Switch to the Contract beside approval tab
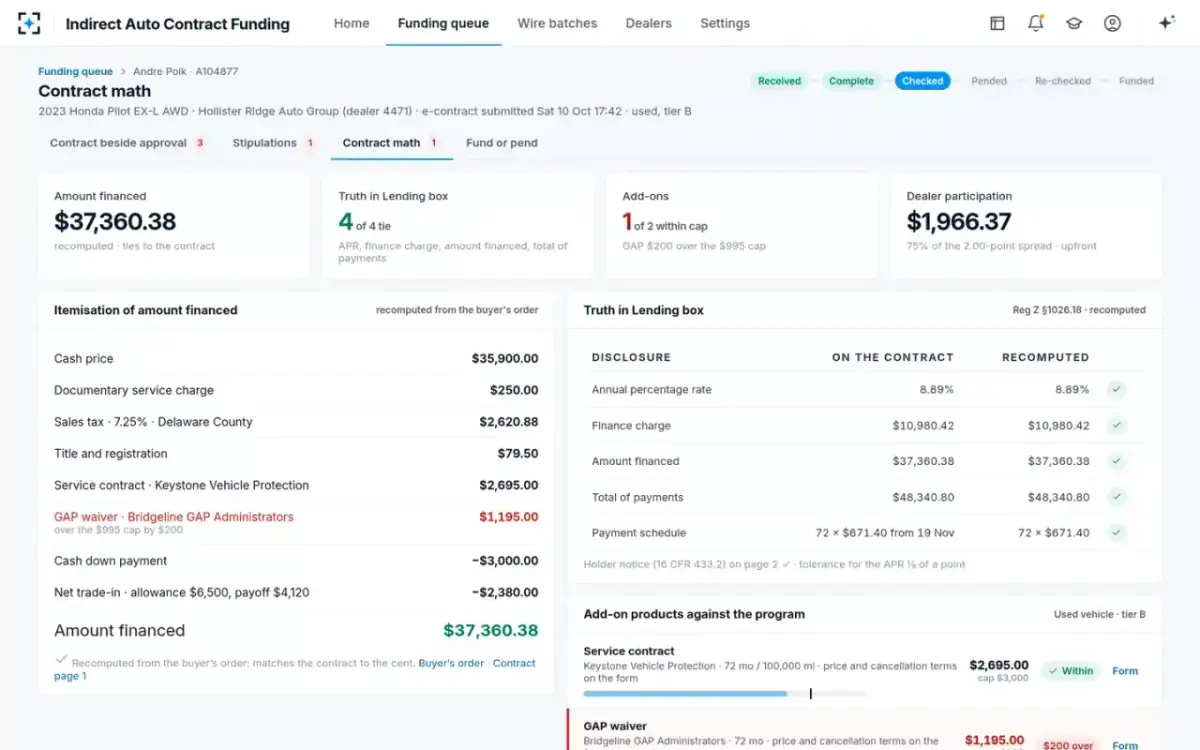This screenshot has height=750, width=1200. point(127,143)
